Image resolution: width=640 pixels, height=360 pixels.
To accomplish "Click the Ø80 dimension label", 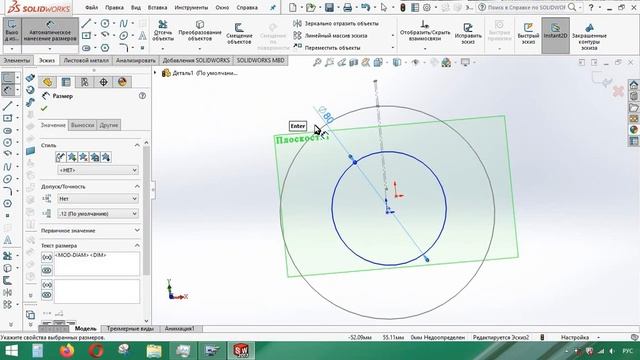I will 326,115.
